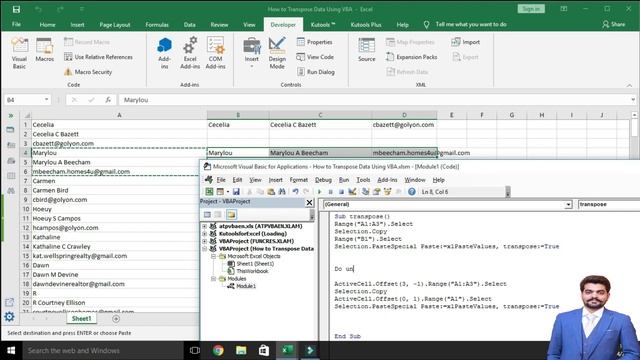Click the Windows Start button
This screenshot has height=360, width=640.
click(x=11, y=350)
